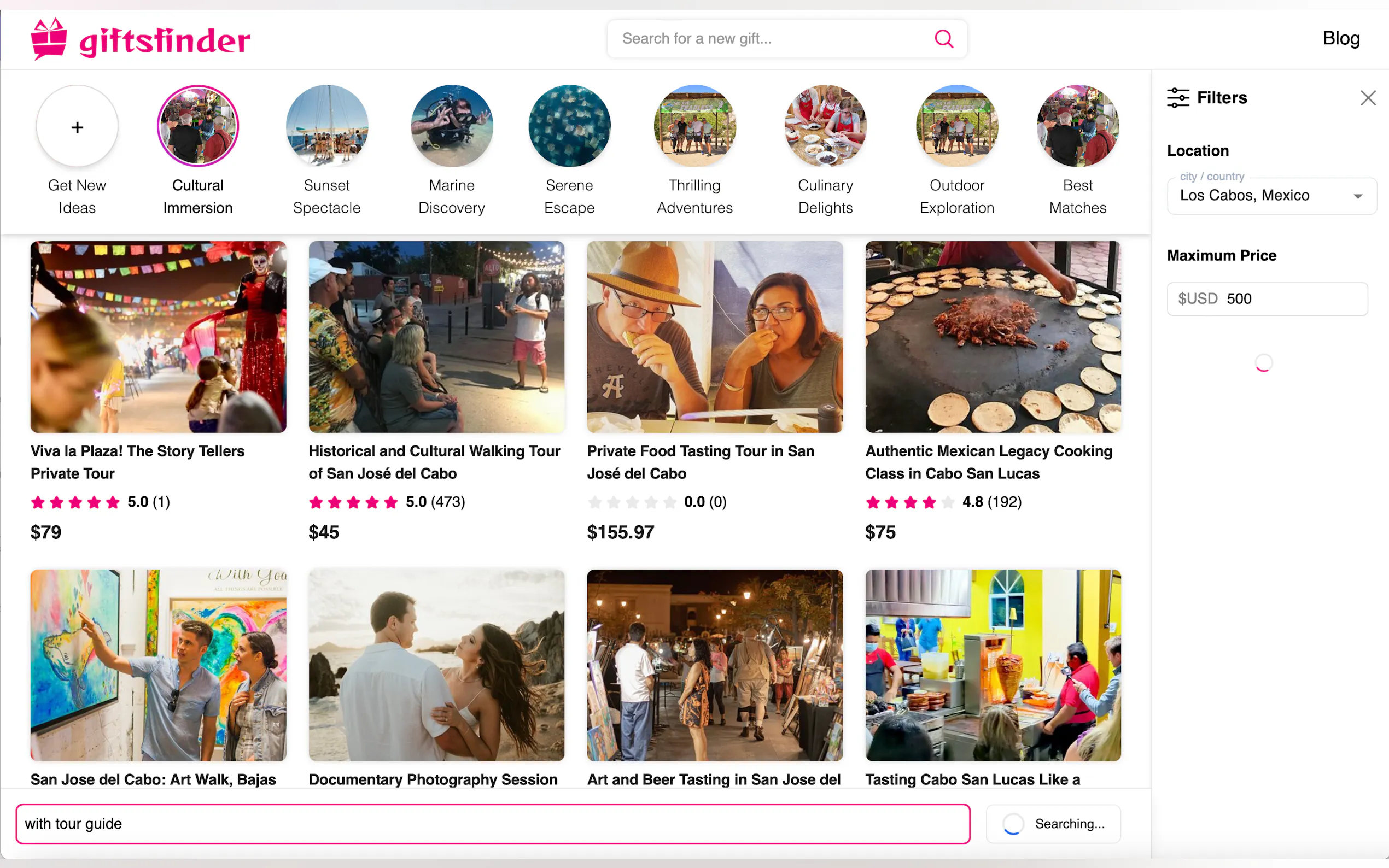Switch to Best Matches category
Image resolution: width=1389 pixels, height=868 pixels.
click(1077, 127)
